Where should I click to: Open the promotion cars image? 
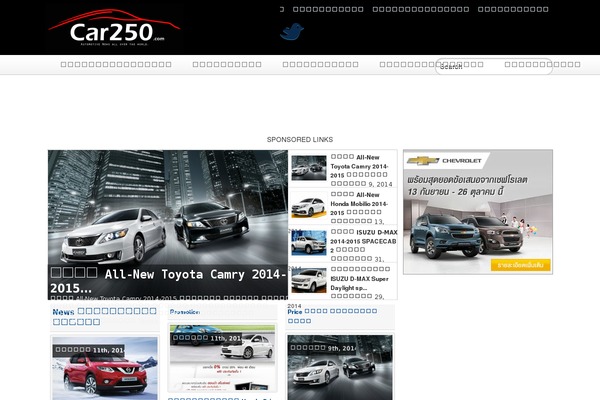coord(222,358)
